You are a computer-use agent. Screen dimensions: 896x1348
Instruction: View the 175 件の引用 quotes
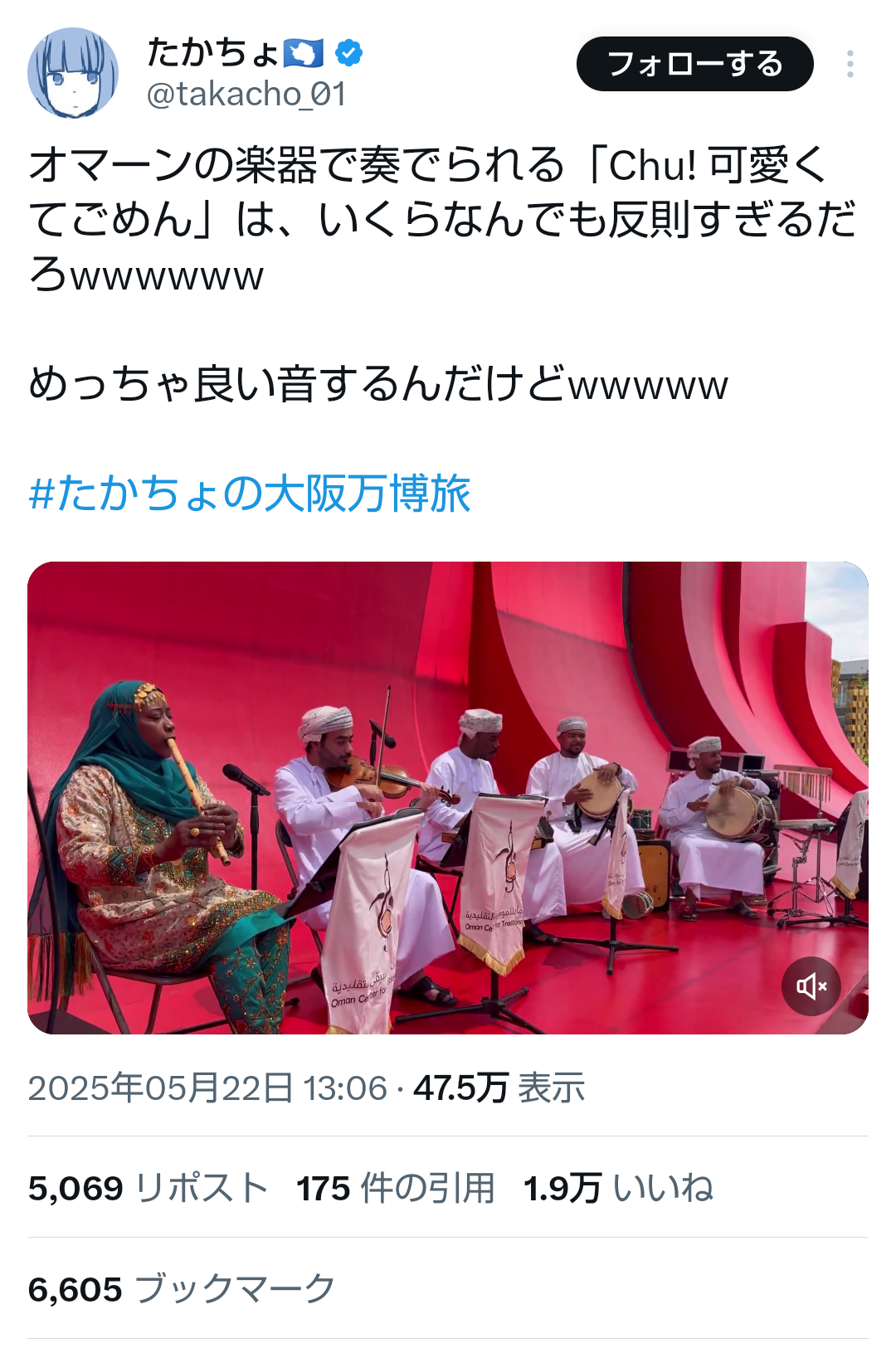(x=396, y=1188)
